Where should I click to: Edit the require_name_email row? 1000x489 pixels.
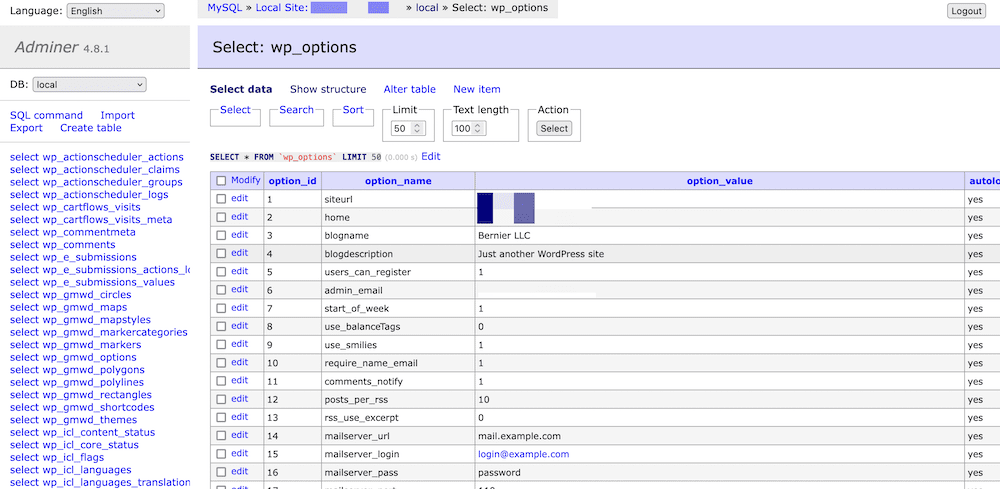point(239,362)
